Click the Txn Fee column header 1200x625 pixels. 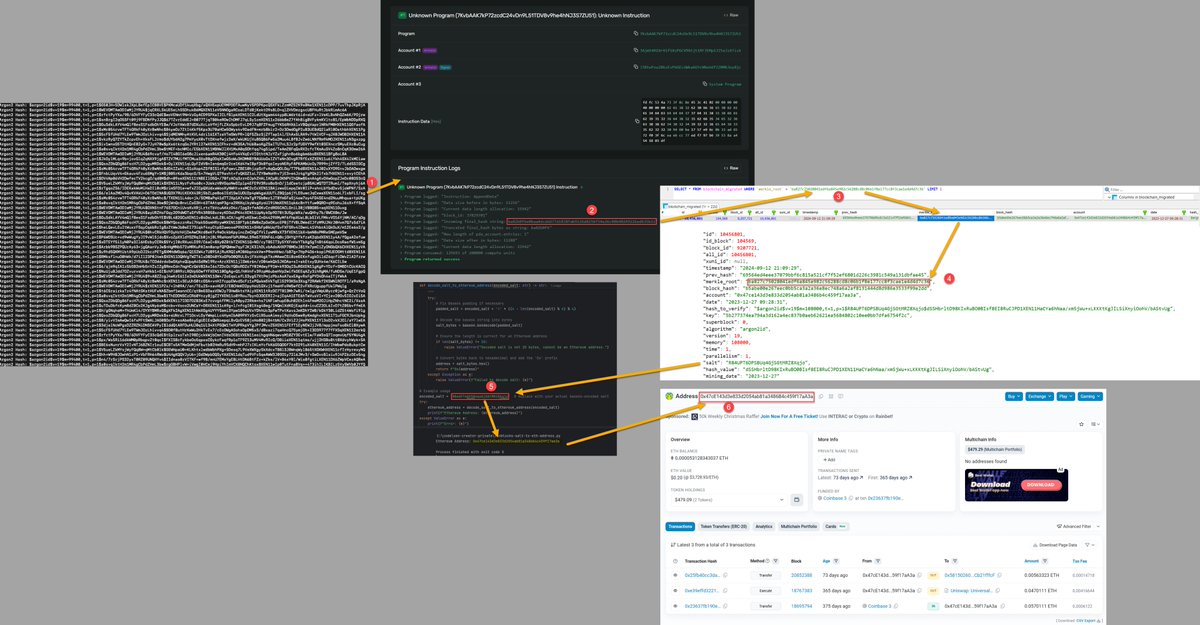point(1080,560)
